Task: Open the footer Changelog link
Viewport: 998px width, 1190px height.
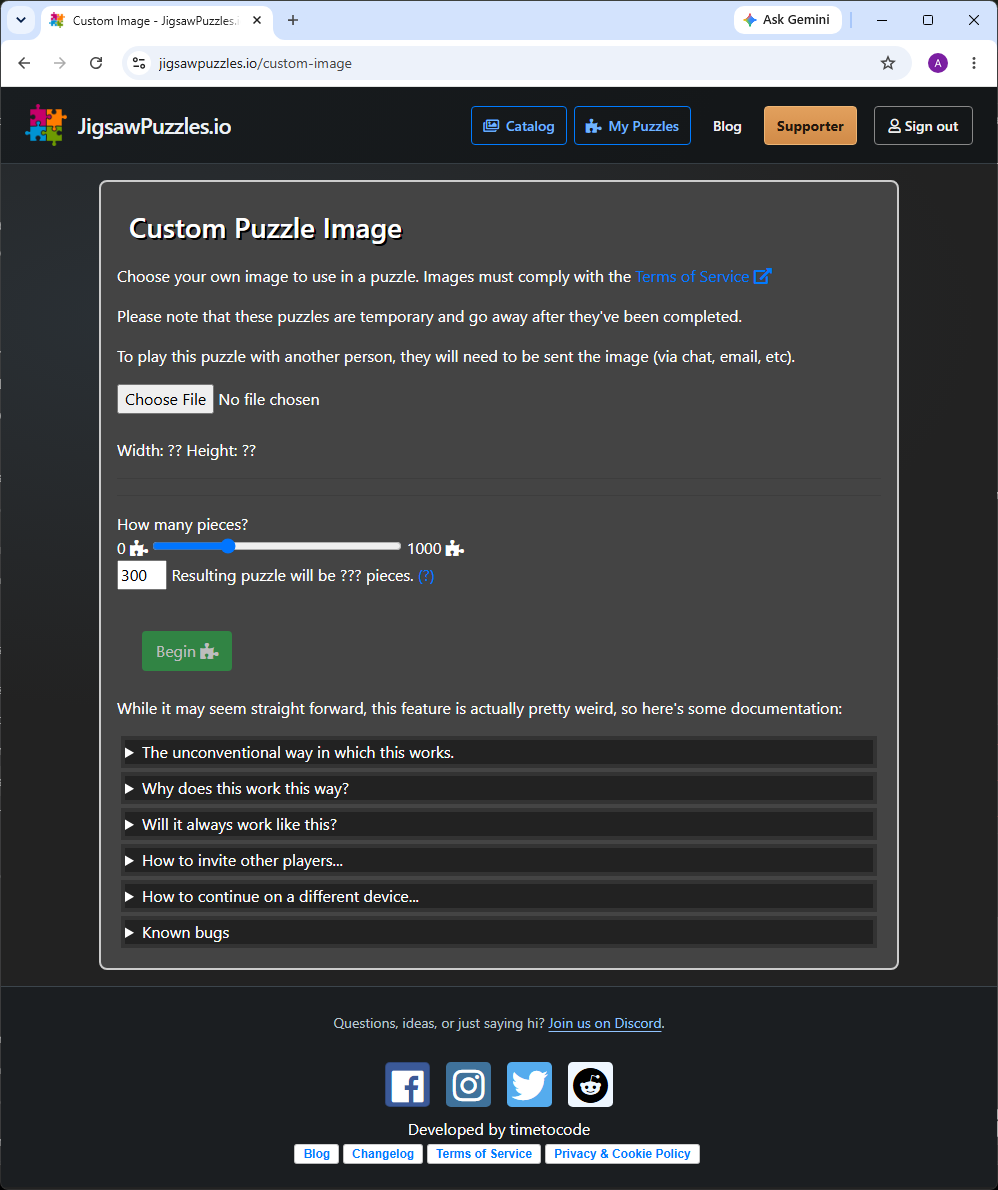Action: (383, 1154)
